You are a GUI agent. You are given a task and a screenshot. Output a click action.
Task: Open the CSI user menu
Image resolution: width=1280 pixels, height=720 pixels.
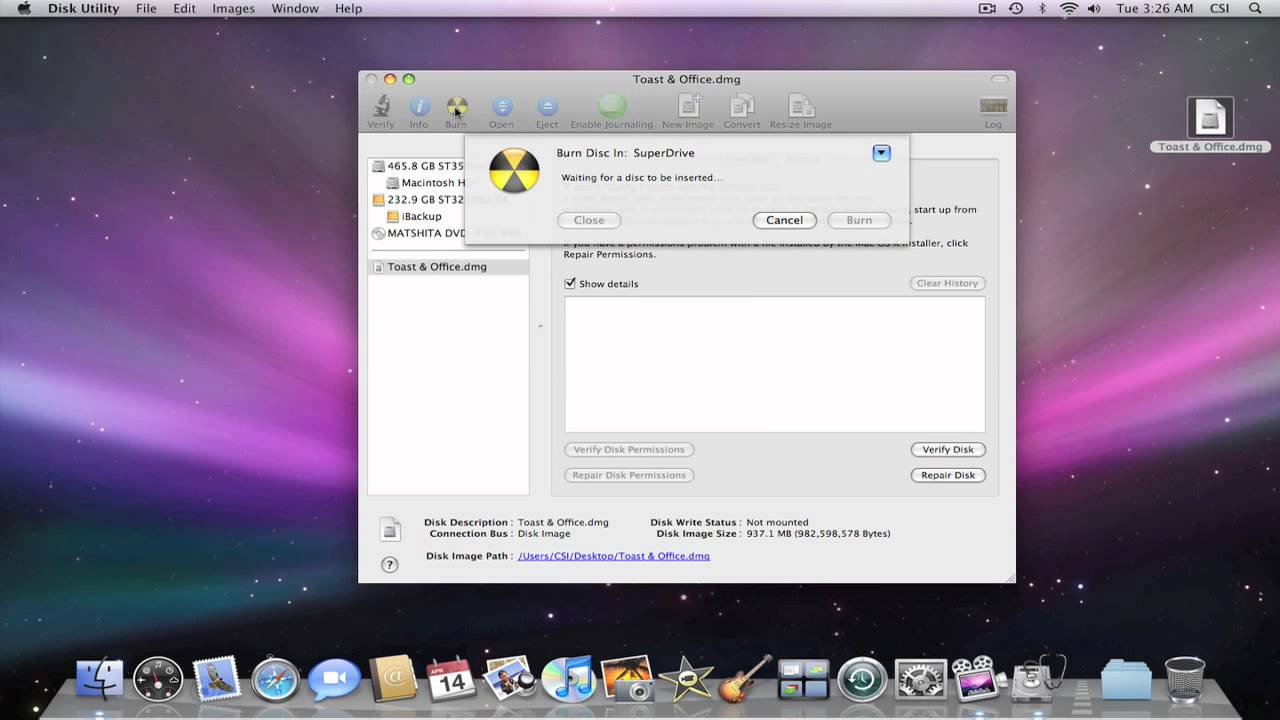(x=1220, y=8)
